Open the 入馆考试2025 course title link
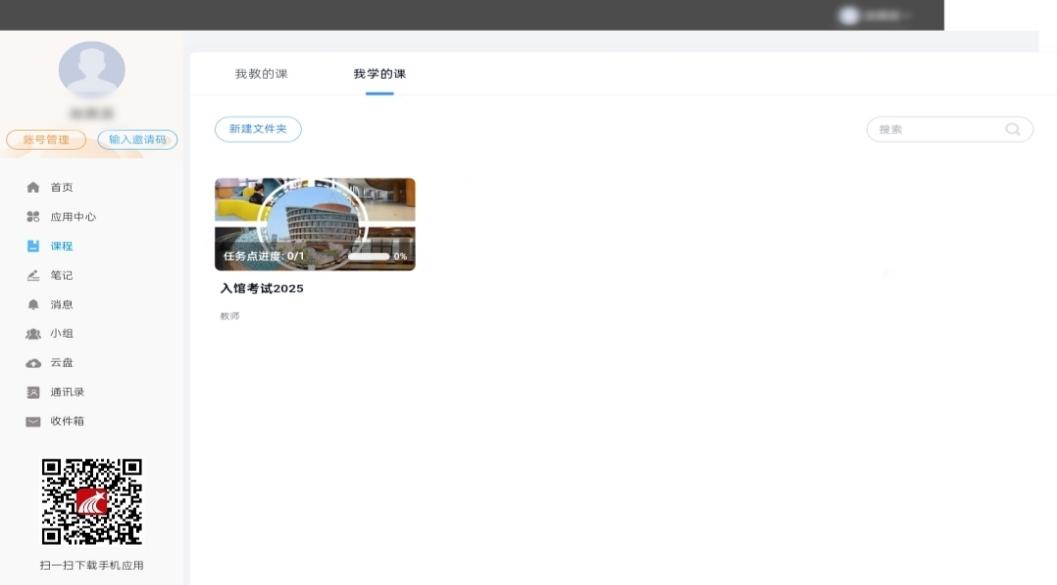 (262, 289)
